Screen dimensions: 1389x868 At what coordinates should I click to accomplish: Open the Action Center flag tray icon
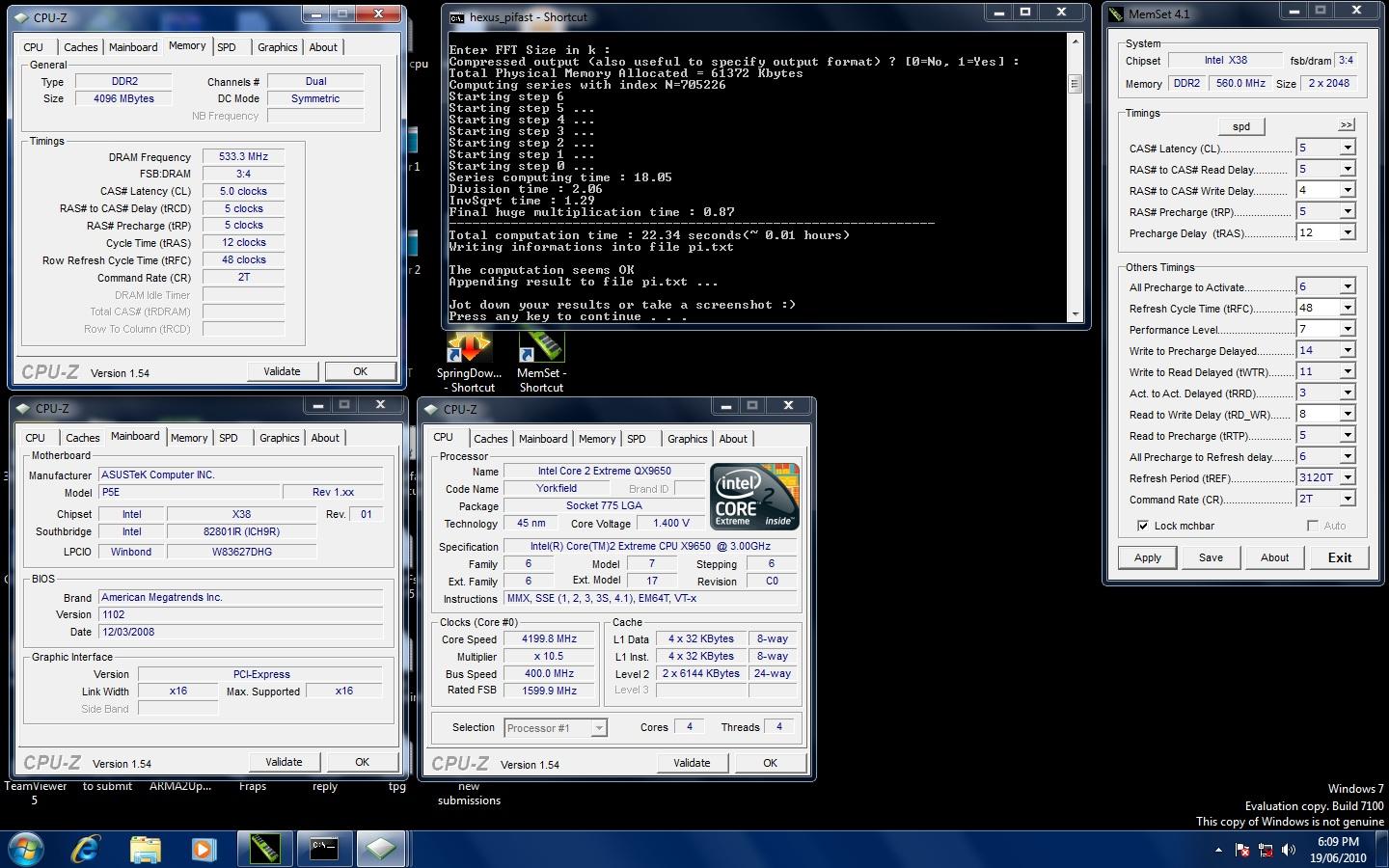[x=1242, y=851]
